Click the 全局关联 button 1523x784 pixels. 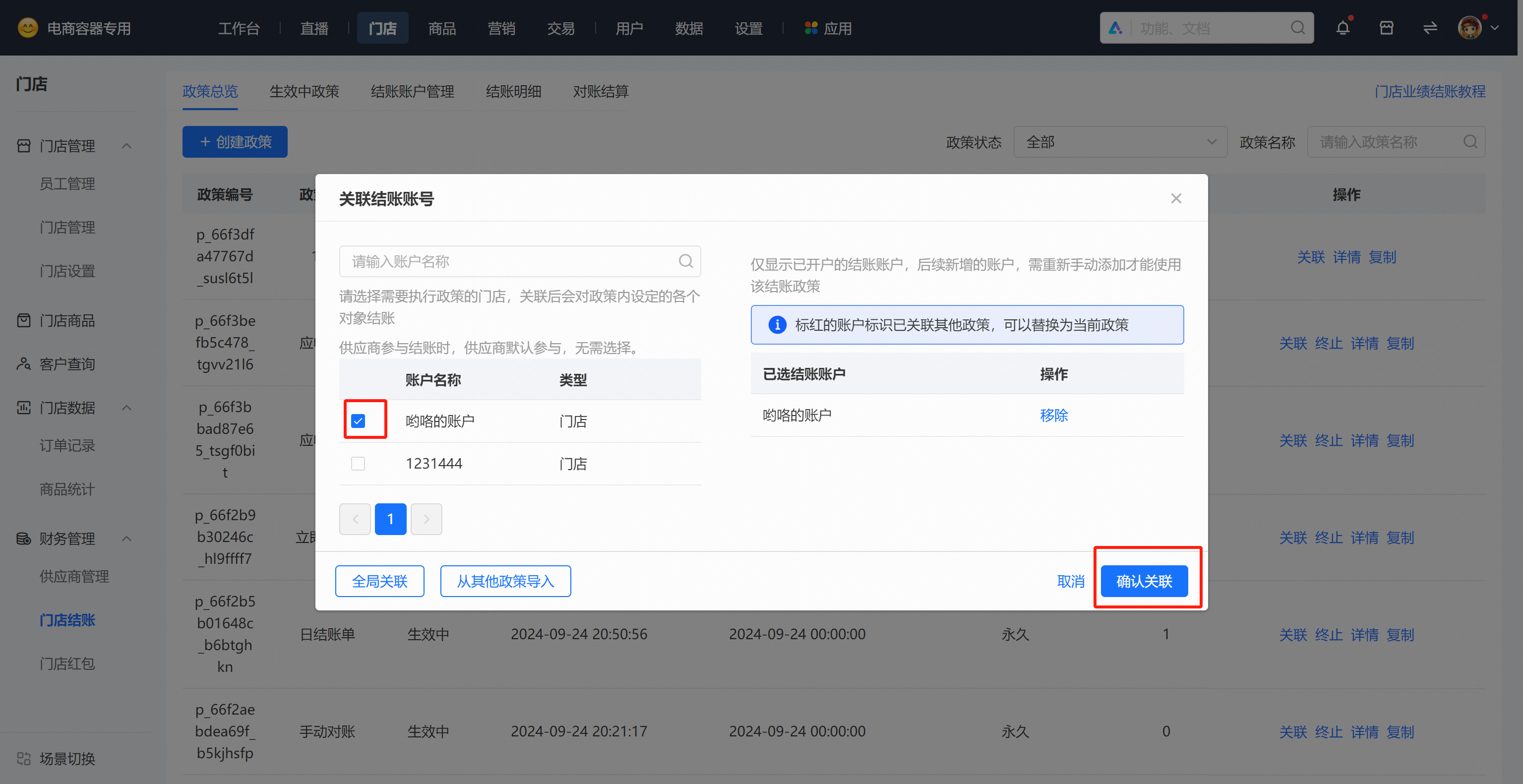click(379, 581)
